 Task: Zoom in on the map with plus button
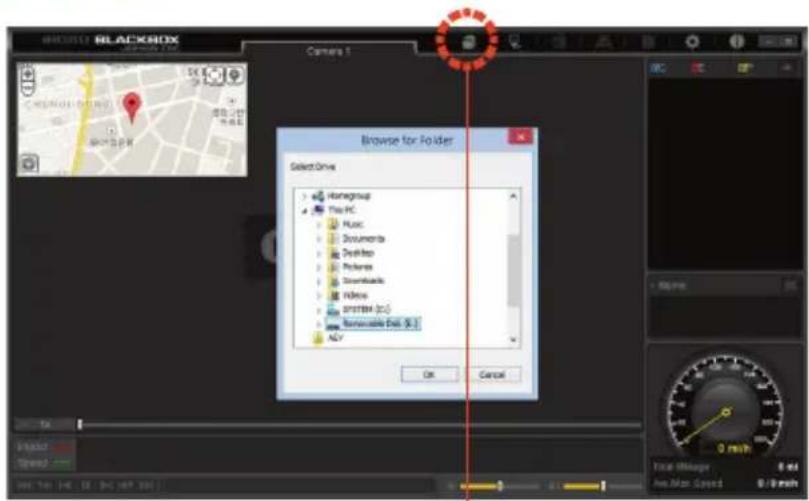[x=28, y=74]
